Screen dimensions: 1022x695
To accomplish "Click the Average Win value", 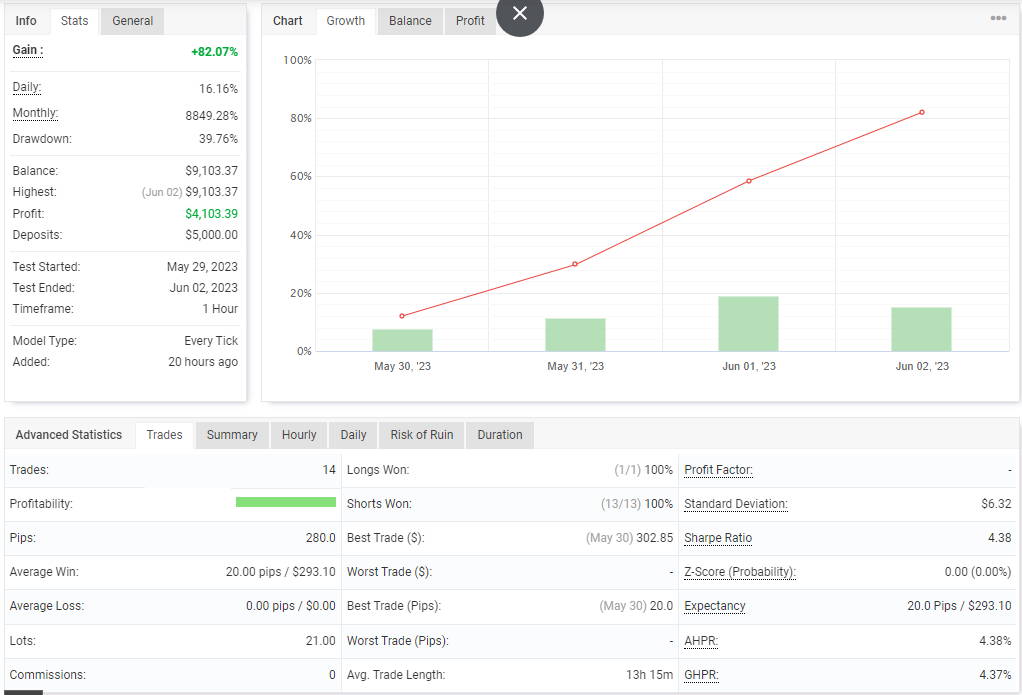I will [281, 572].
